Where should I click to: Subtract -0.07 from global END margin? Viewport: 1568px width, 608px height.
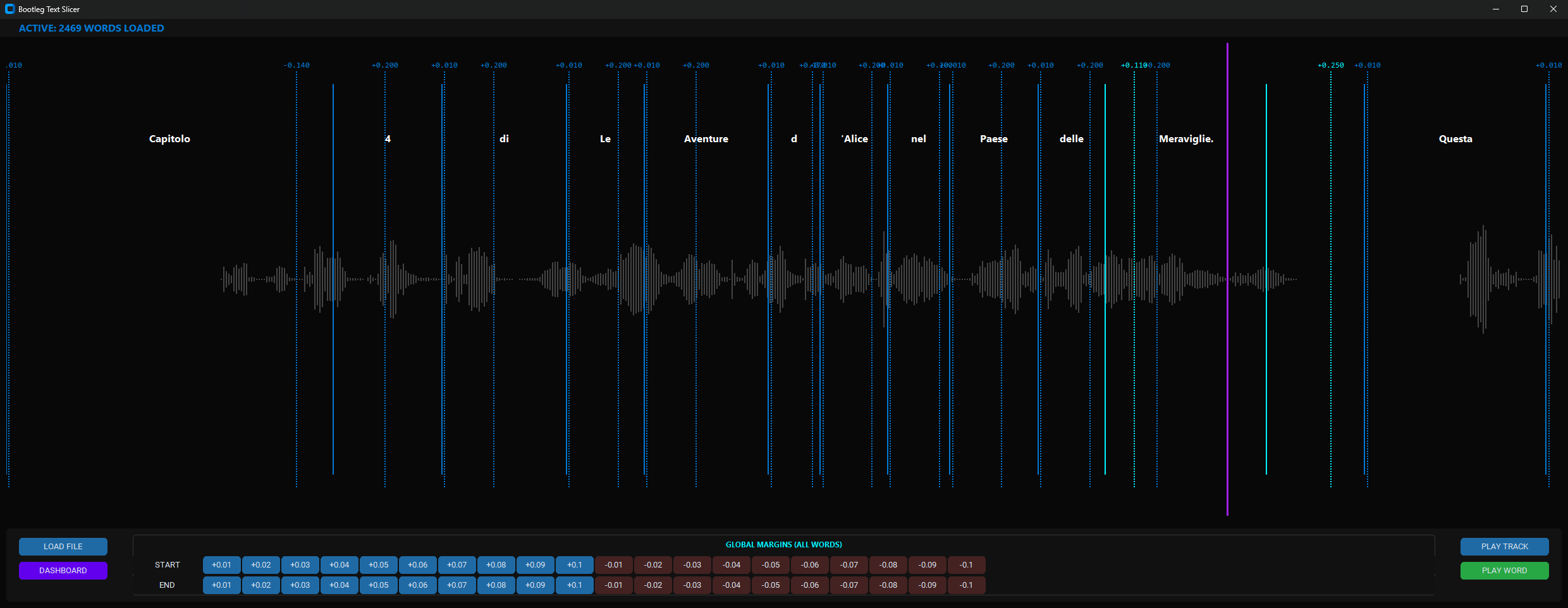[x=848, y=585]
